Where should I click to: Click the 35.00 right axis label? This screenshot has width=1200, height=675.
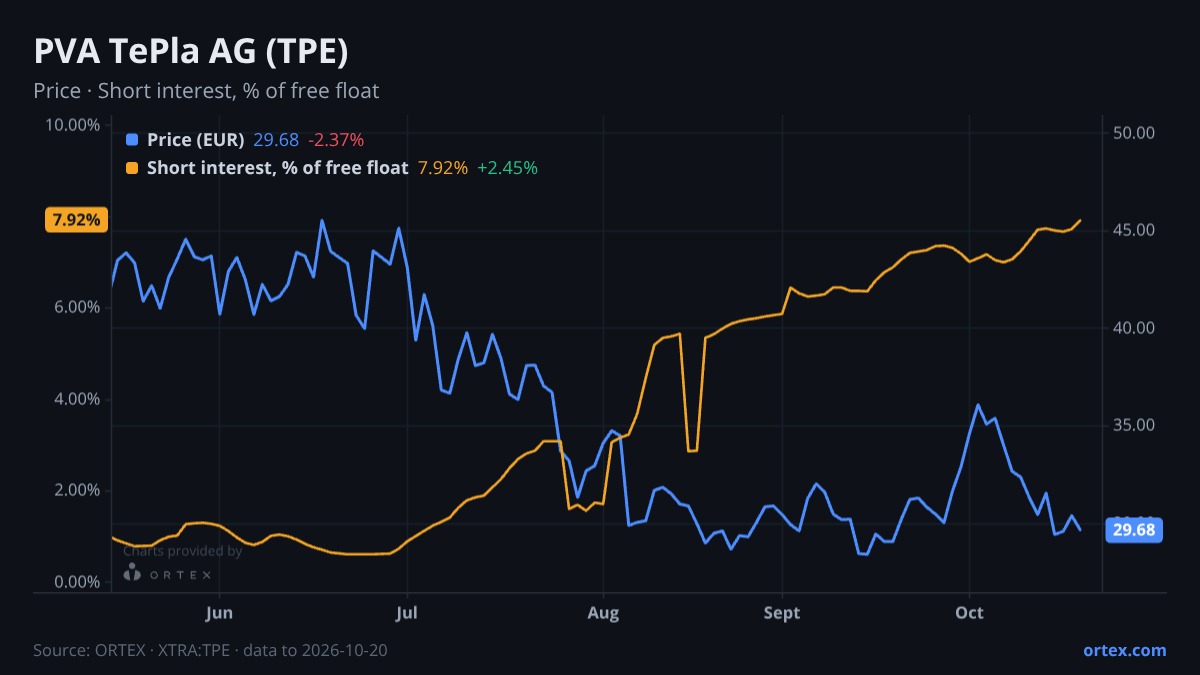pyautogui.click(x=1134, y=425)
